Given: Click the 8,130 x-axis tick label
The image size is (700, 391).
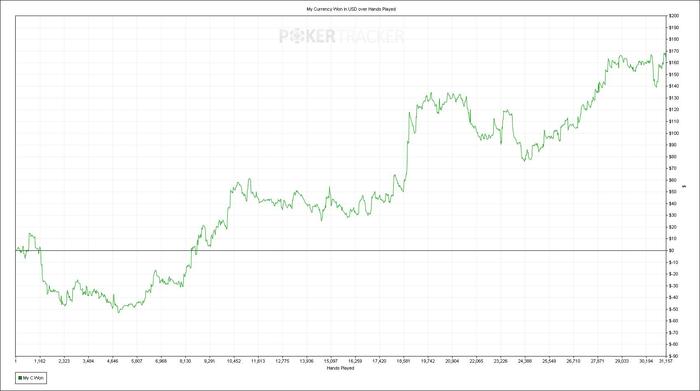Looking at the screenshot, I should (x=185, y=361).
